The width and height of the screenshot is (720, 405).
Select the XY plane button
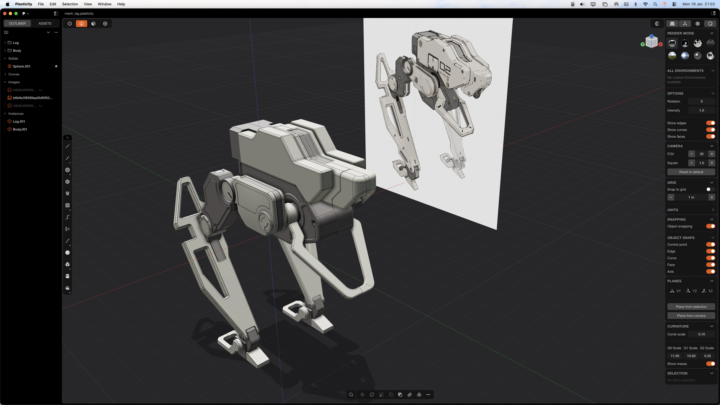pos(675,291)
